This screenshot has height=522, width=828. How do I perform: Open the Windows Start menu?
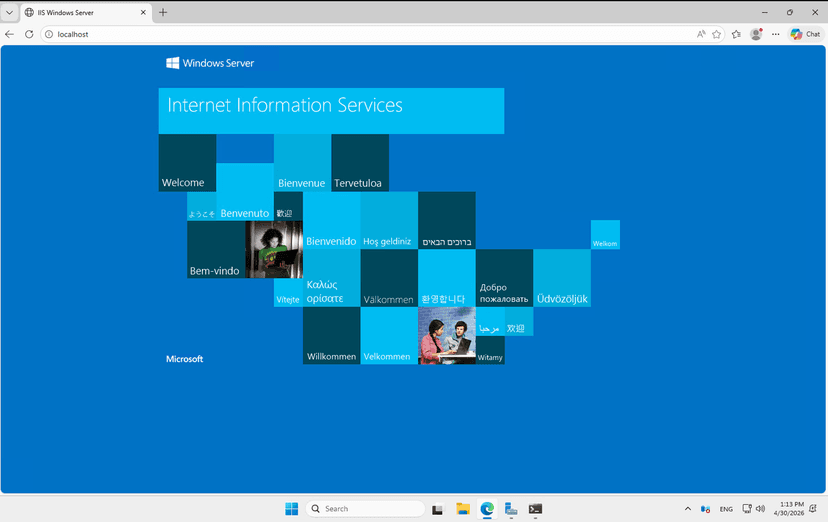click(291, 509)
